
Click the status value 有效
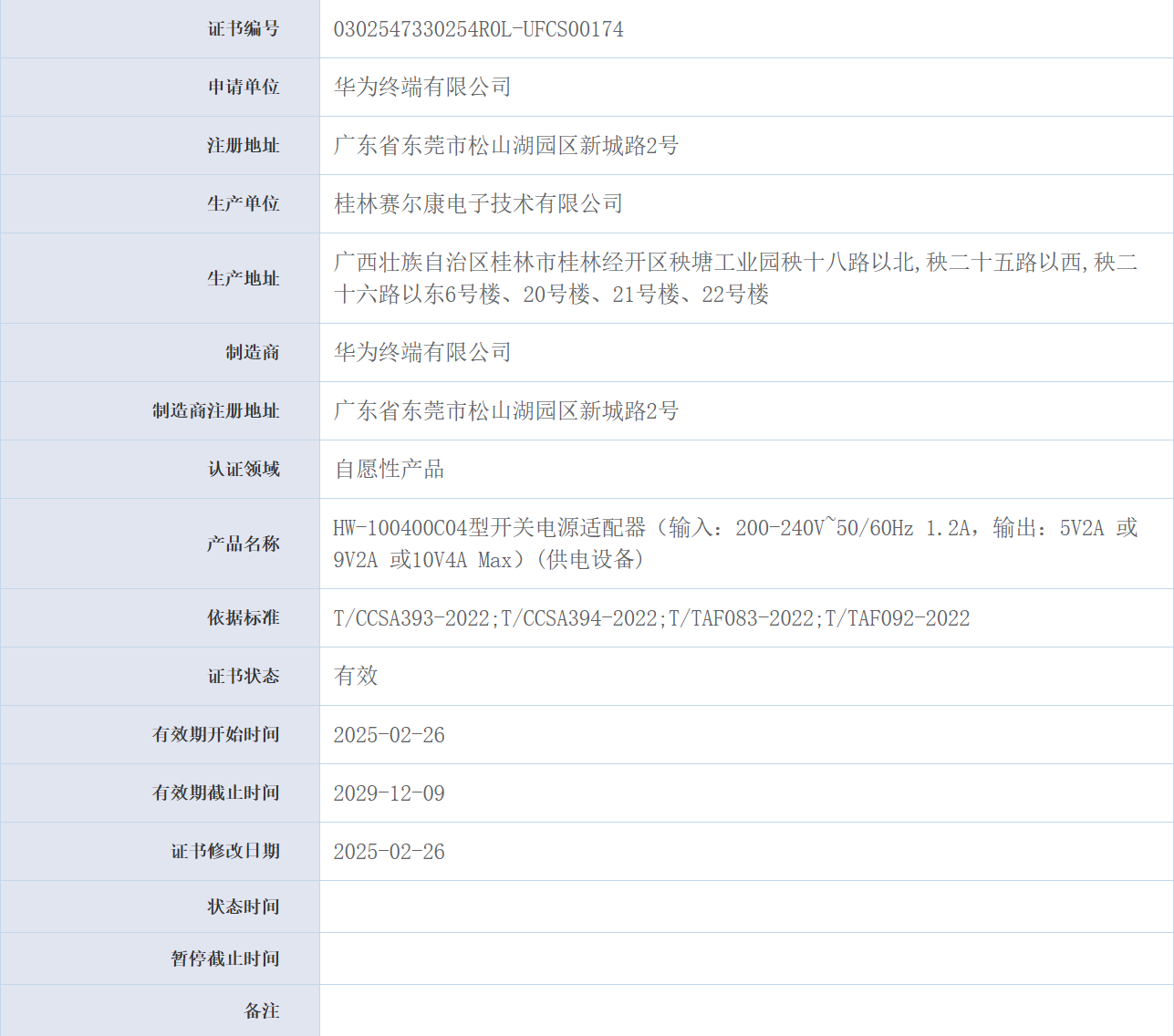point(356,677)
